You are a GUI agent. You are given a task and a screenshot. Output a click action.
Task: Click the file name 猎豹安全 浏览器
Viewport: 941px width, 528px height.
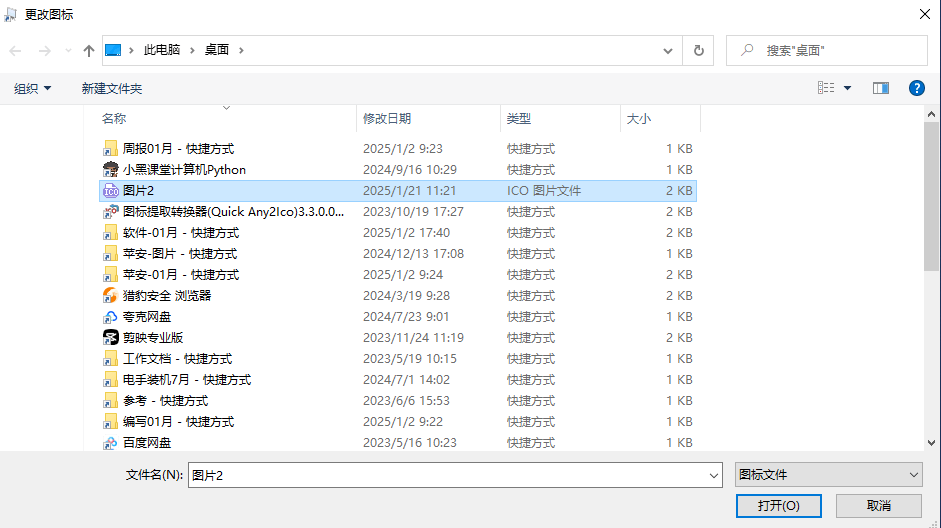(167, 295)
